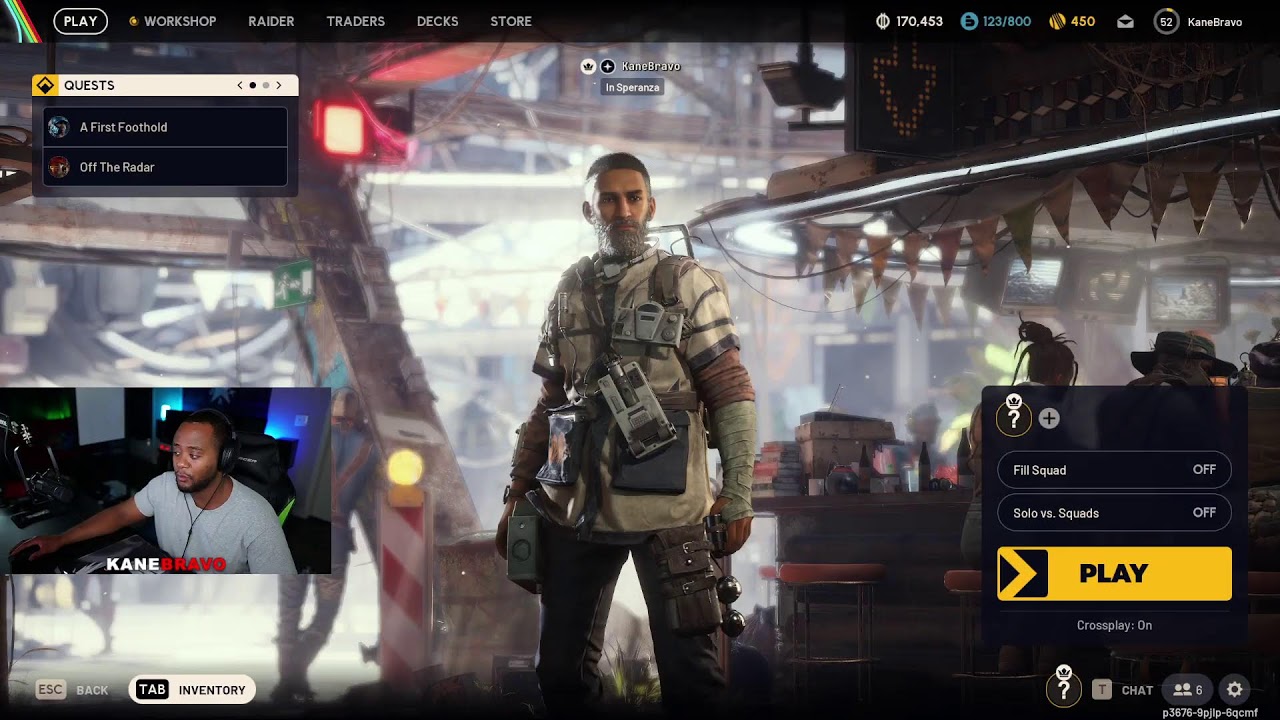This screenshot has width=1280, height=720.
Task: Open the Raider tab
Action: coord(271,21)
